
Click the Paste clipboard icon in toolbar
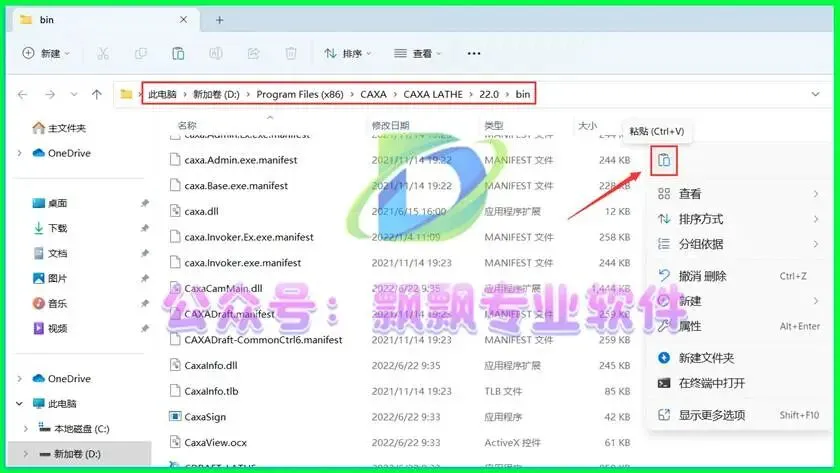coord(178,54)
